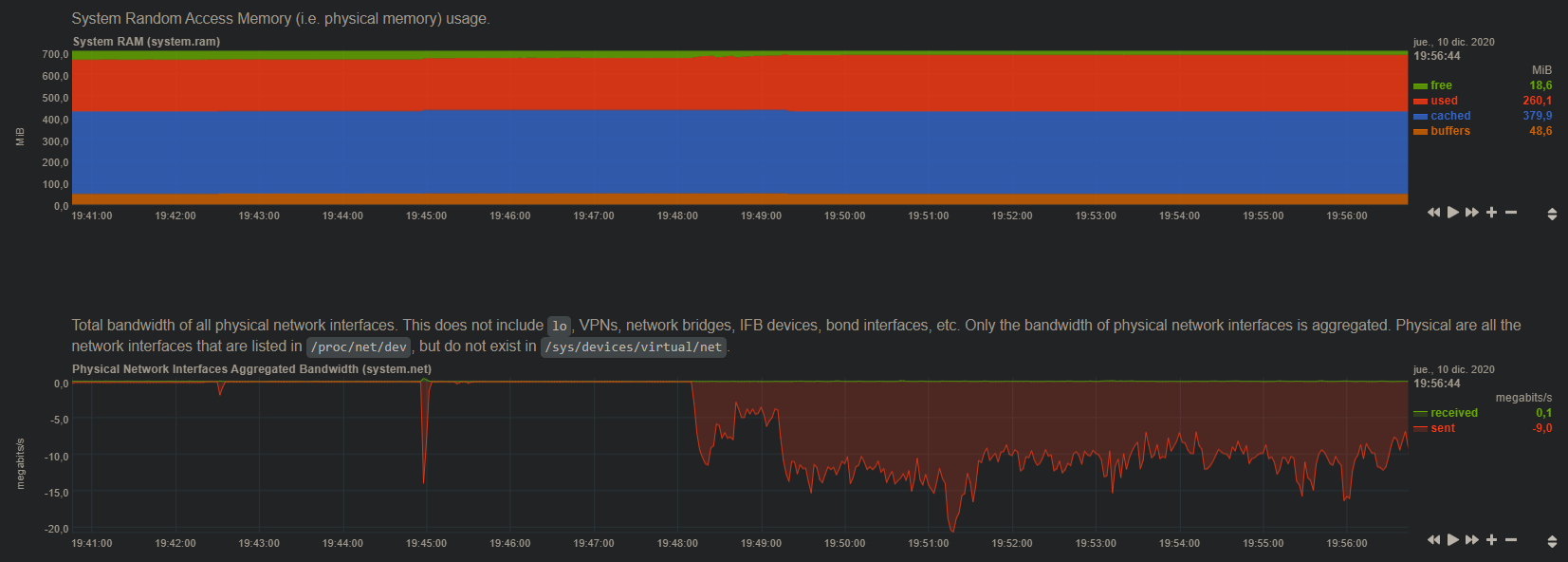Zoom in the System RAM chart
The image size is (1568, 562).
(1492, 213)
